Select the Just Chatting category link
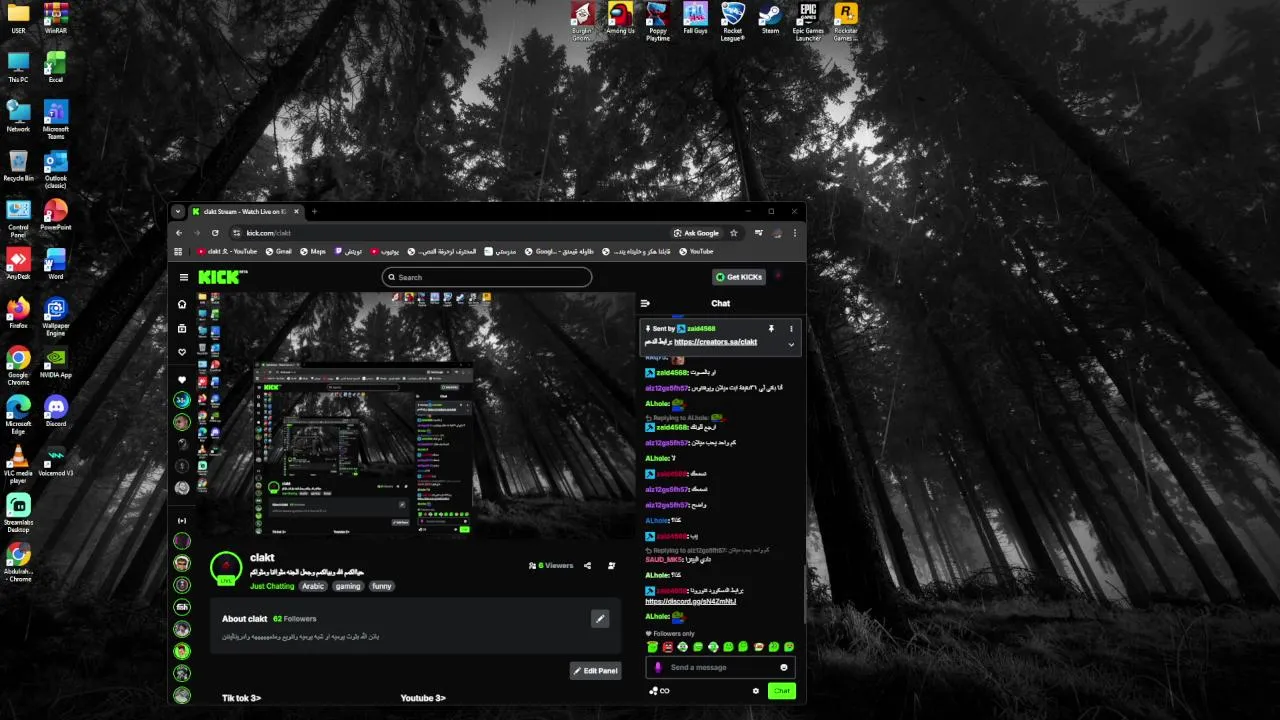This screenshot has width=1280, height=720. (272, 586)
